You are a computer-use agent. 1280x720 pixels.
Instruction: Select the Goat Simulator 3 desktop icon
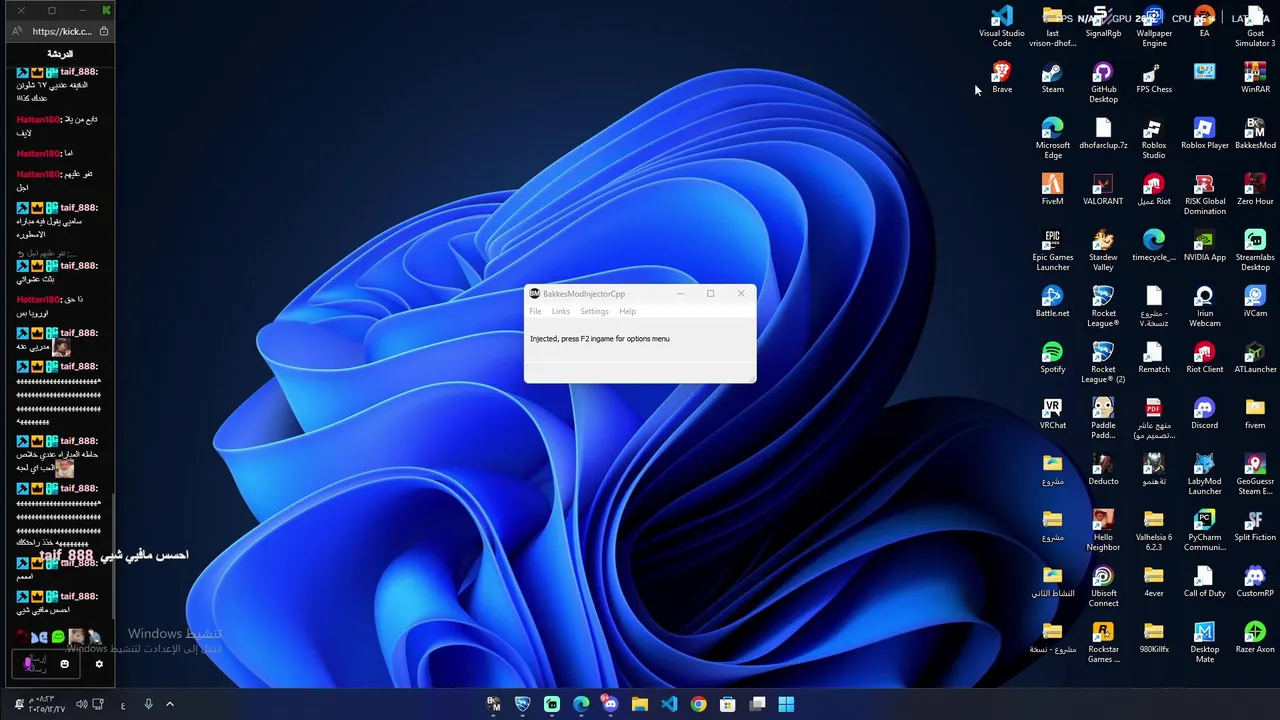click(x=1255, y=26)
